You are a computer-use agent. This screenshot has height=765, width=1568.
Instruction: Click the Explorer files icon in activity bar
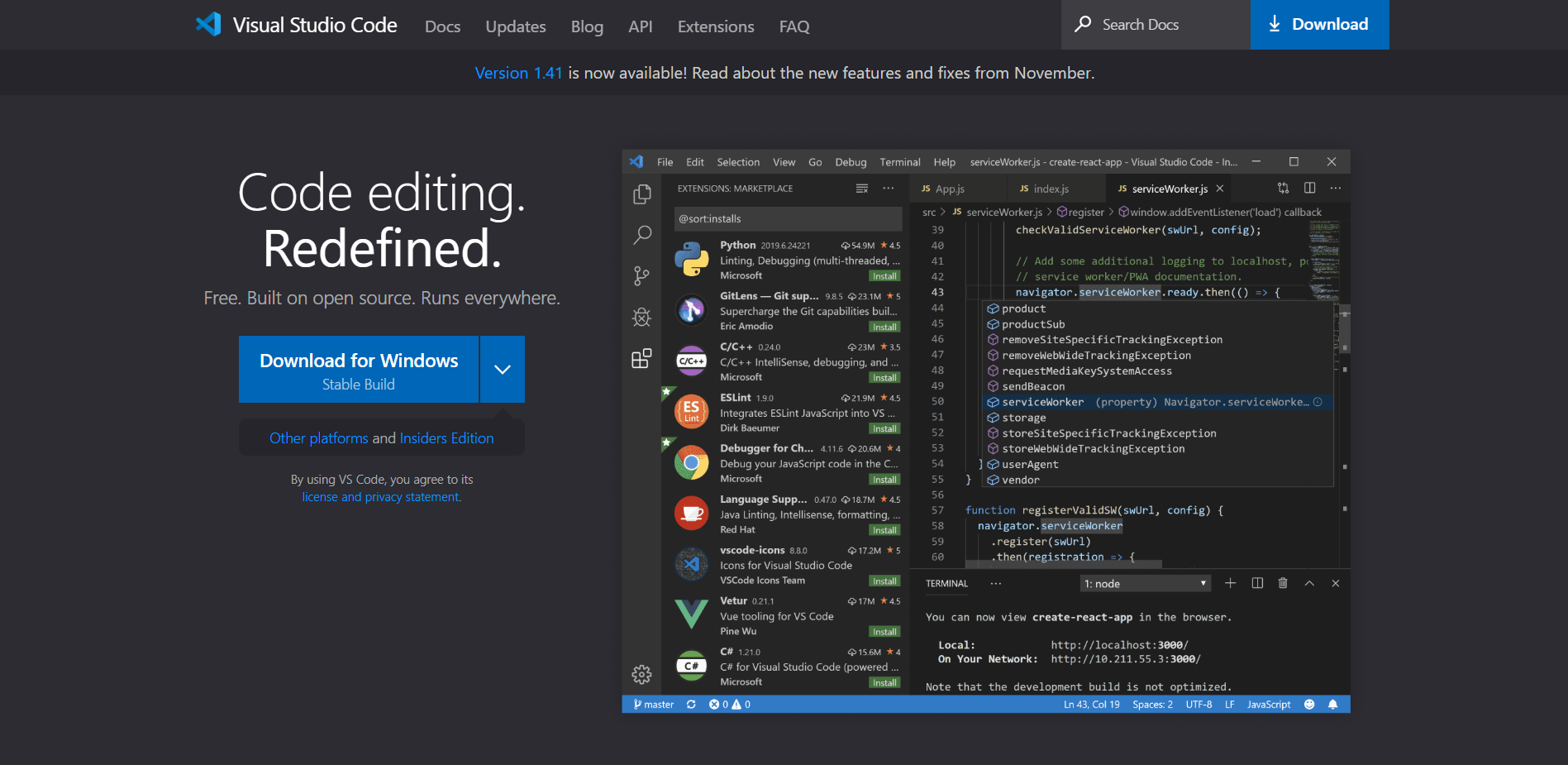[x=641, y=194]
